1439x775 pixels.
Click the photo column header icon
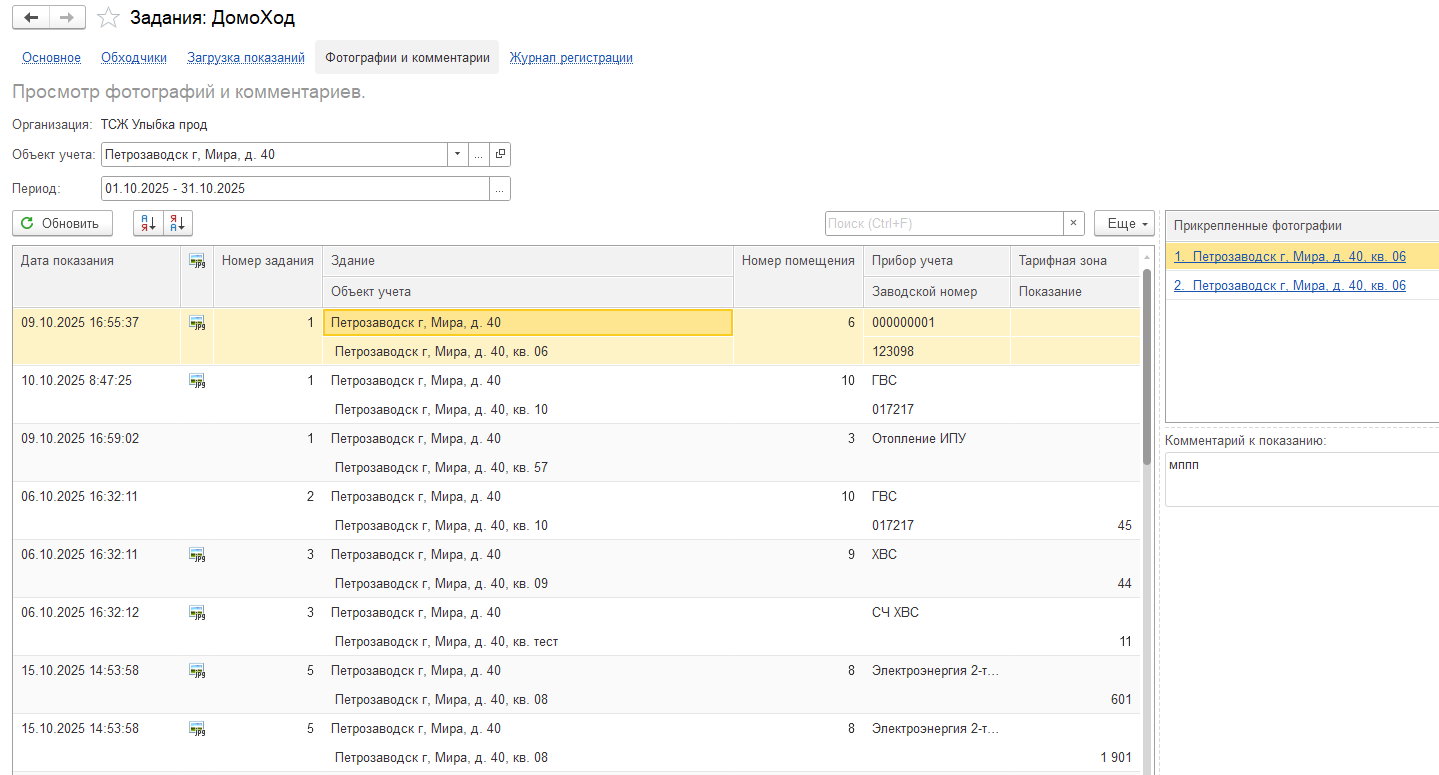click(x=197, y=261)
